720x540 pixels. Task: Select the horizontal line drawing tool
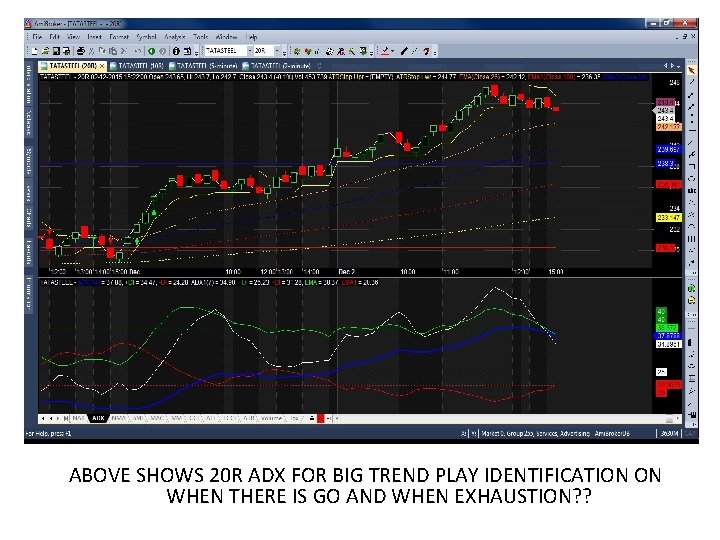point(692,131)
